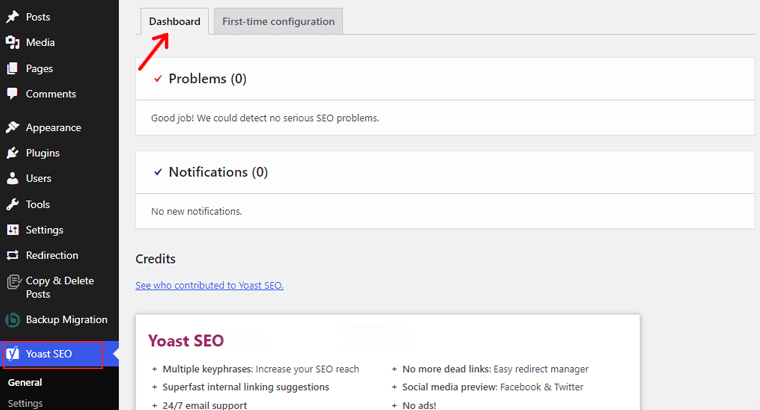760x410 pixels.
Task: Select the Yoast SEO menu item
Action: pyautogui.click(x=59, y=354)
